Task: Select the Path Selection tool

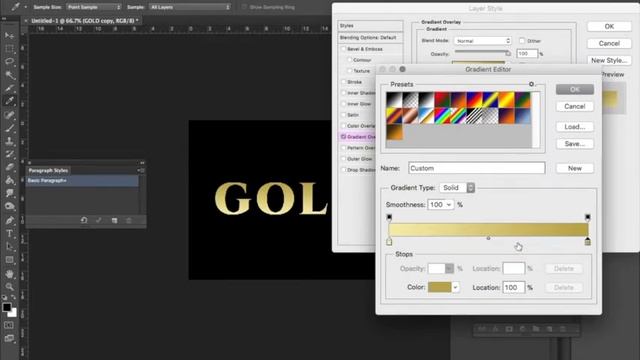Action: 9,247
